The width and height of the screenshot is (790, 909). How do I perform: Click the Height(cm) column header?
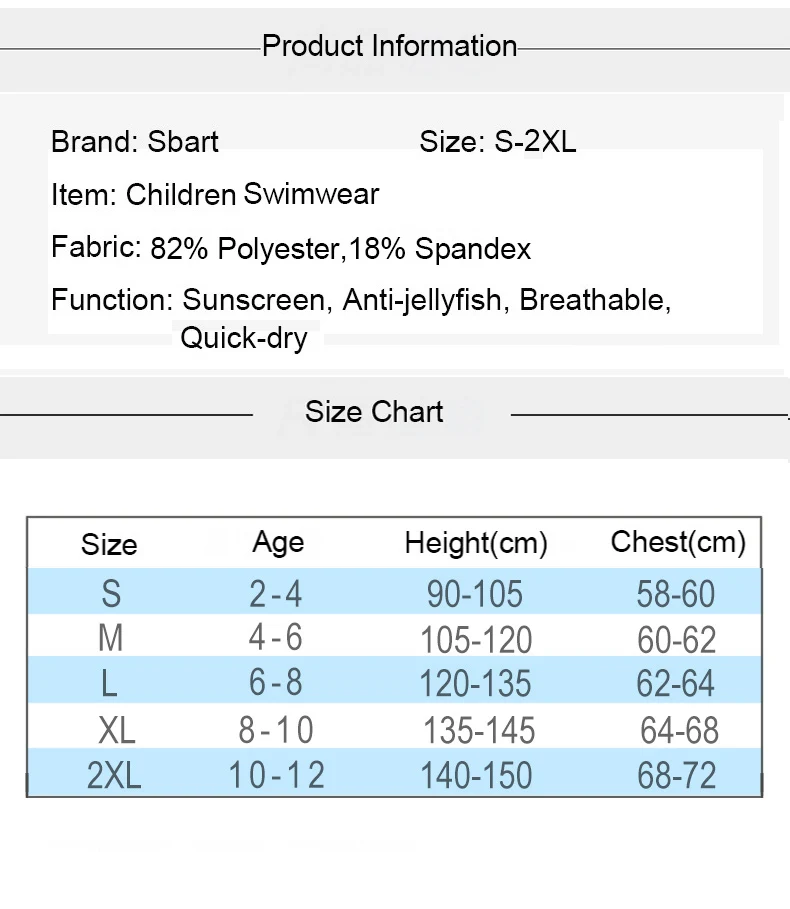(476, 543)
